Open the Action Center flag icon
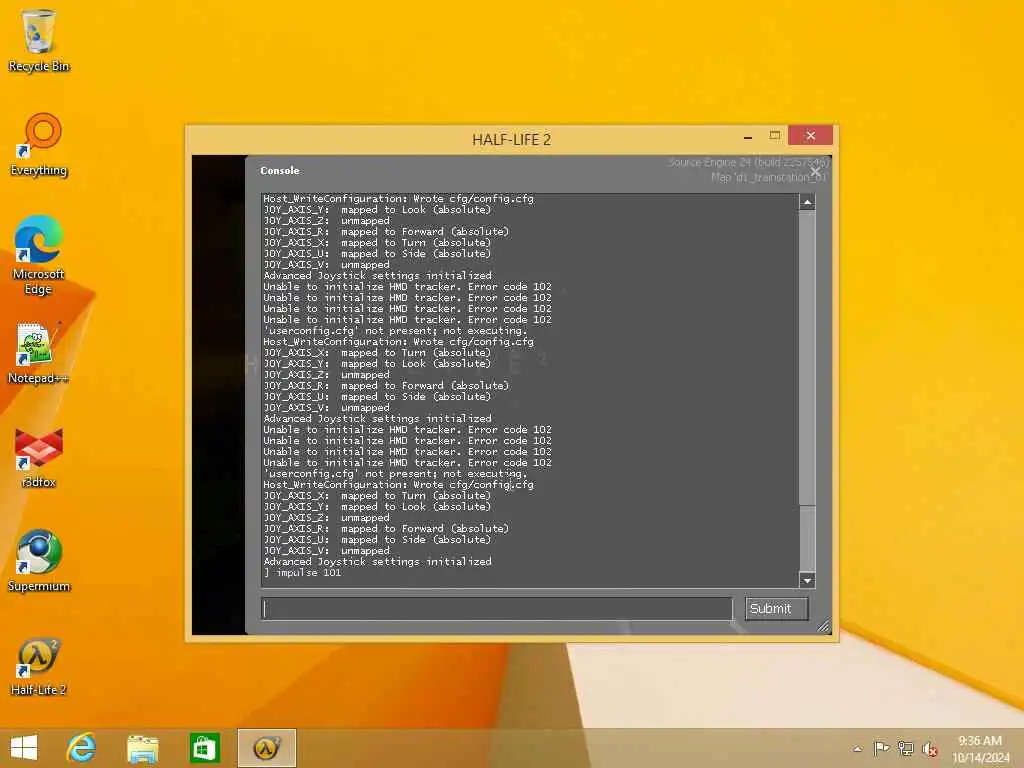 pyautogui.click(x=881, y=748)
